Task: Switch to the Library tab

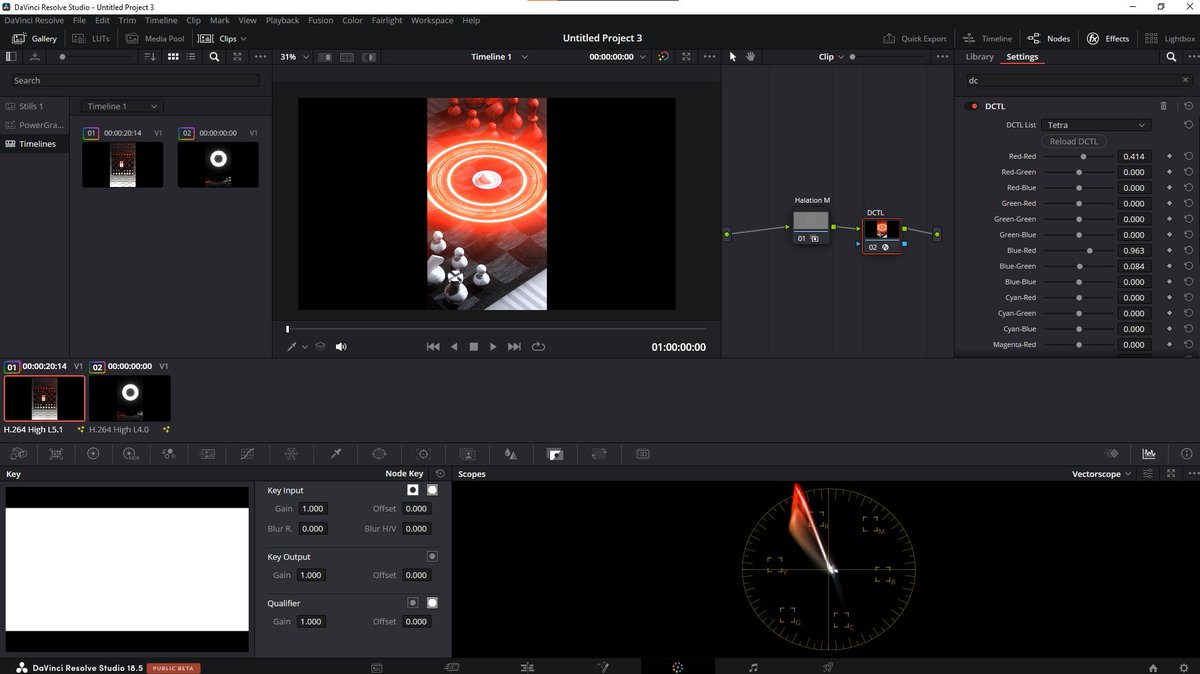Action: pyautogui.click(x=980, y=57)
